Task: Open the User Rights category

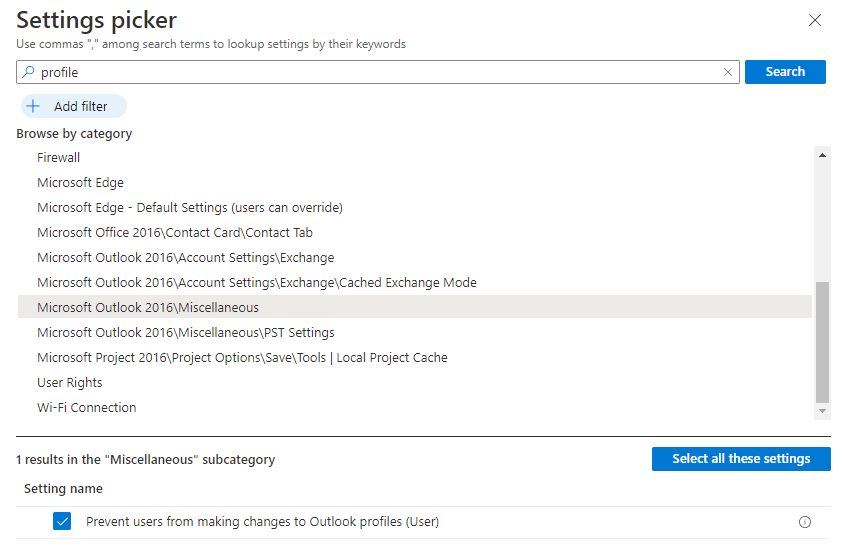Action: [x=70, y=382]
